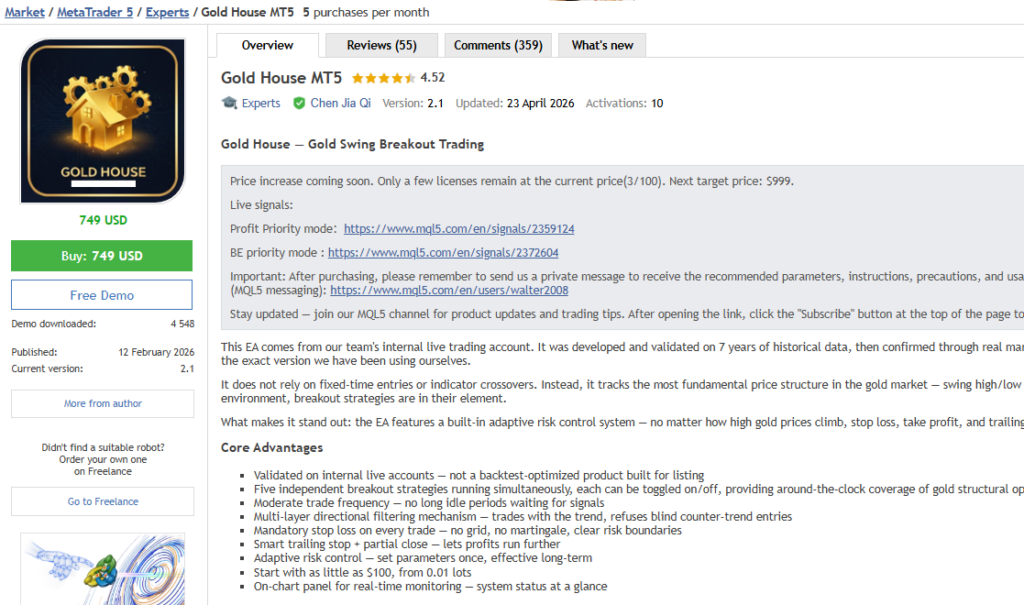Click the 'Mandatory stop loss on every trade' bullet
The height and width of the screenshot is (605, 1024).
[468, 531]
